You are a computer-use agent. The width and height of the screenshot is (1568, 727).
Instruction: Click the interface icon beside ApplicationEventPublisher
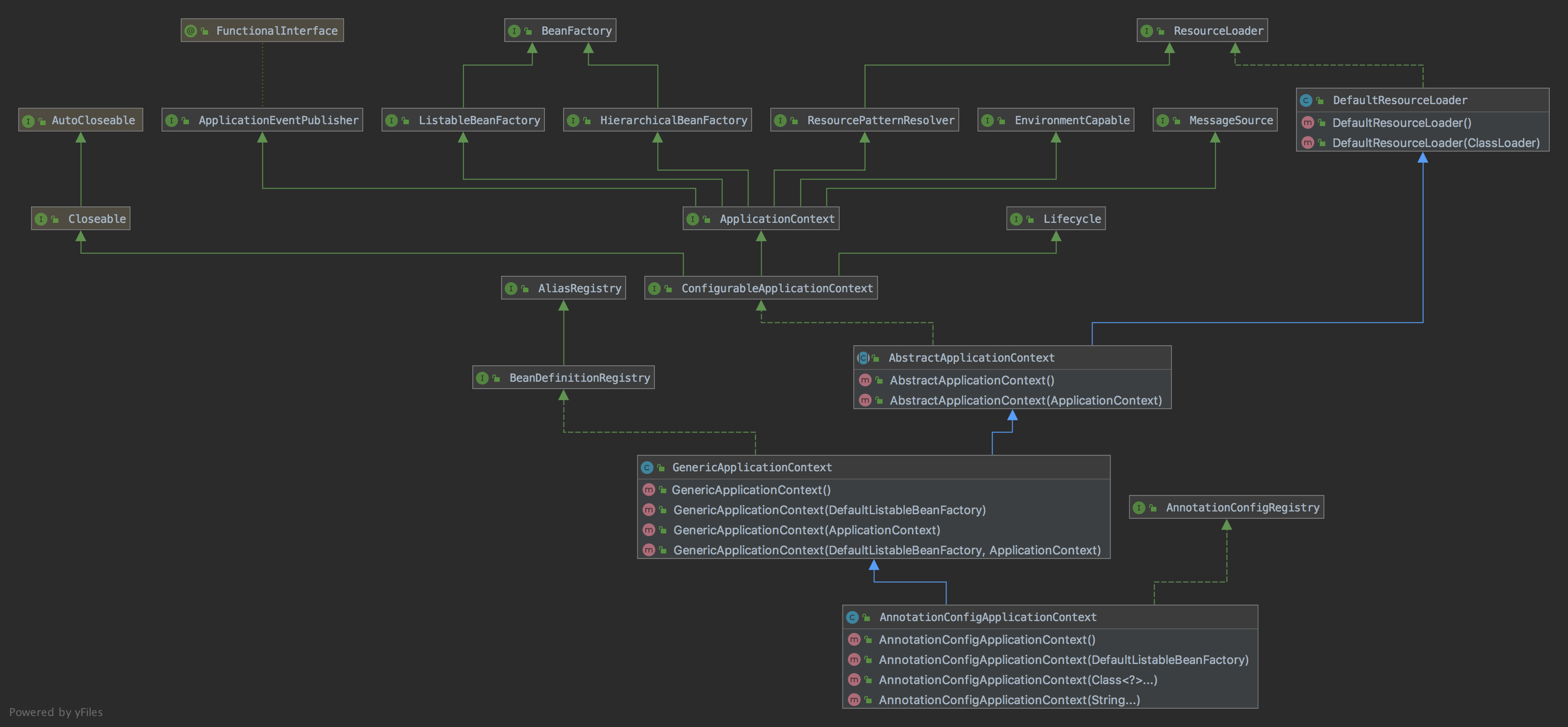[x=172, y=121]
